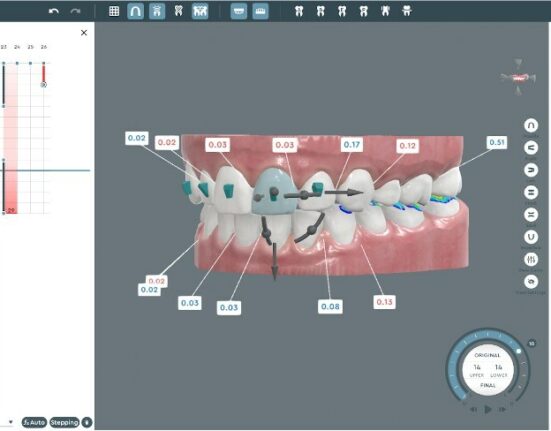The image size is (551, 431).
Task: Click the 0.17 spacing label
Action: pos(351,145)
